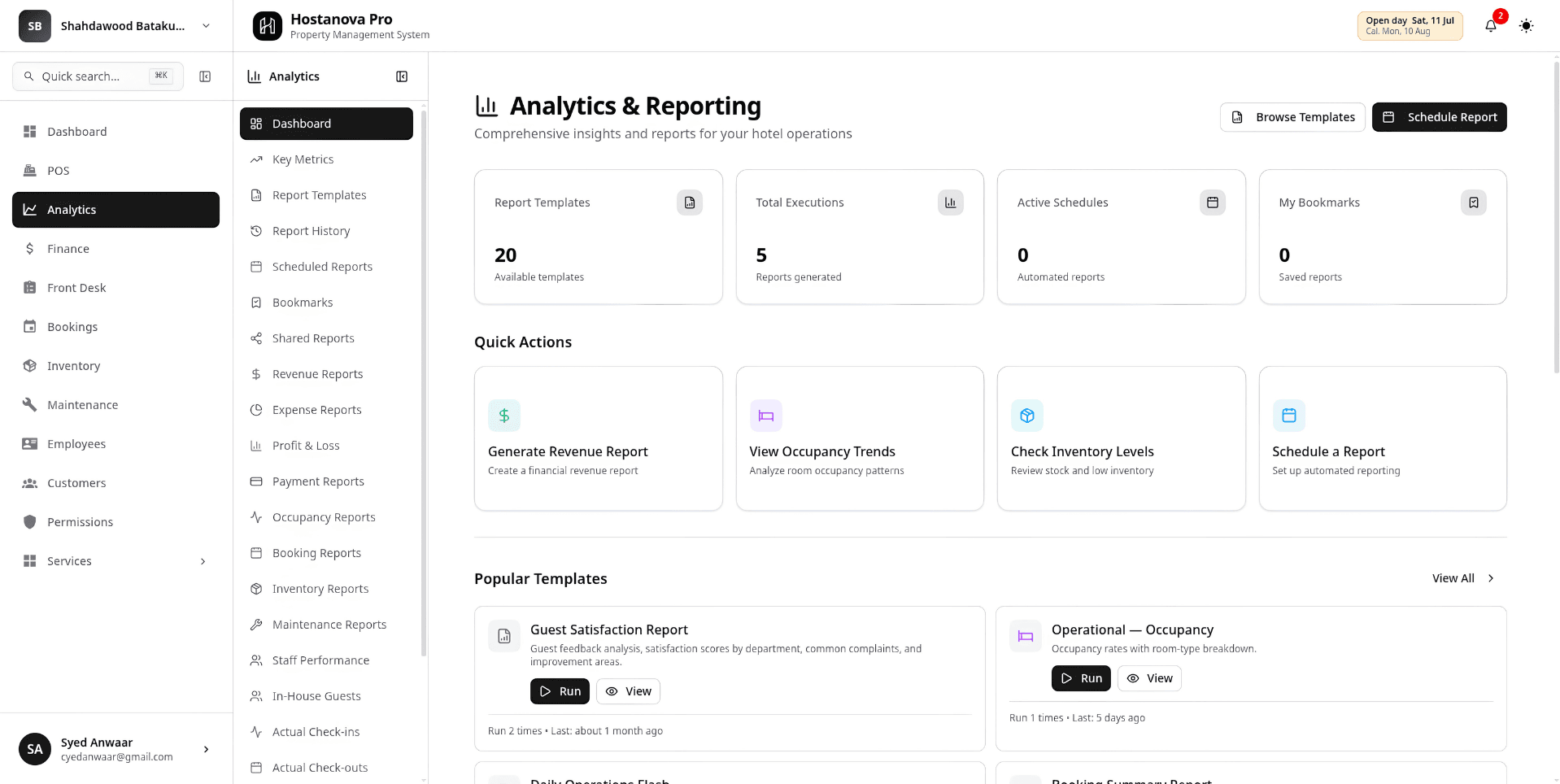This screenshot has height=784, width=1560.
Task: Open the Inventory section
Action: [115, 366]
